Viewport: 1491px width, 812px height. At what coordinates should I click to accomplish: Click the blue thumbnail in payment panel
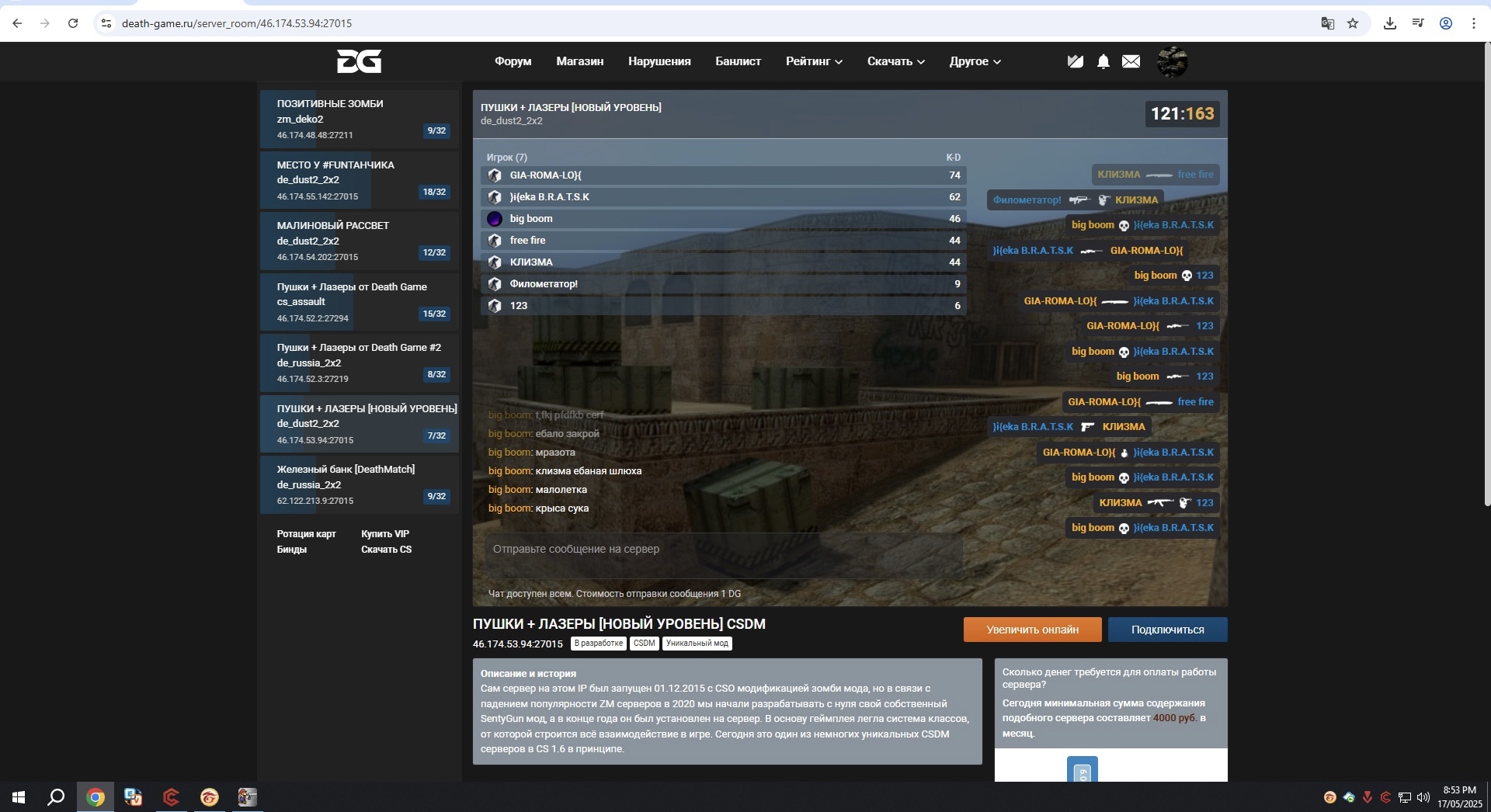1082,769
